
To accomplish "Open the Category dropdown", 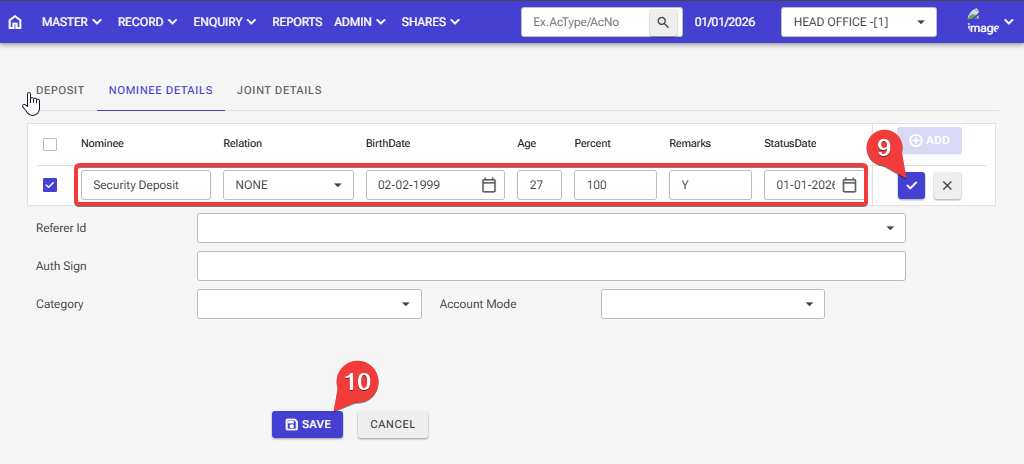I will 309,304.
